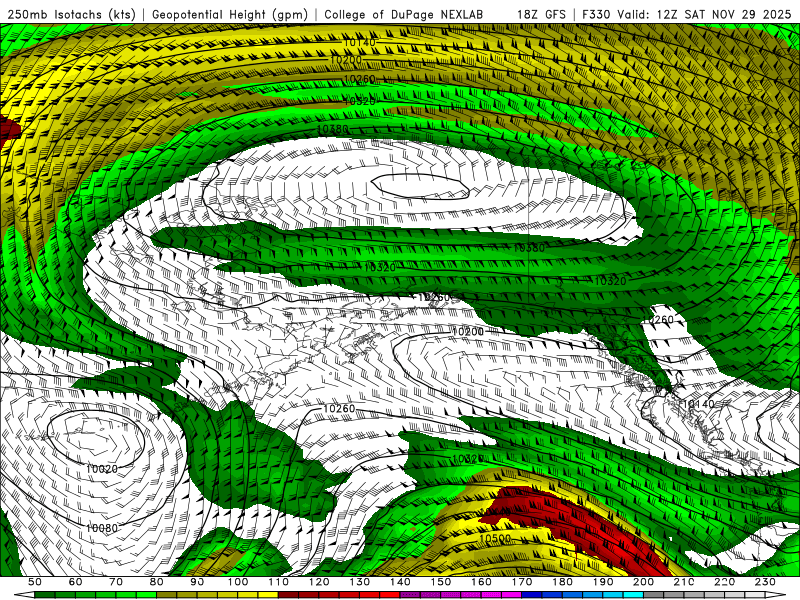The height and width of the screenshot is (600, 800).
Task: Click the 10020 height contour label
Action: (102, 468)
